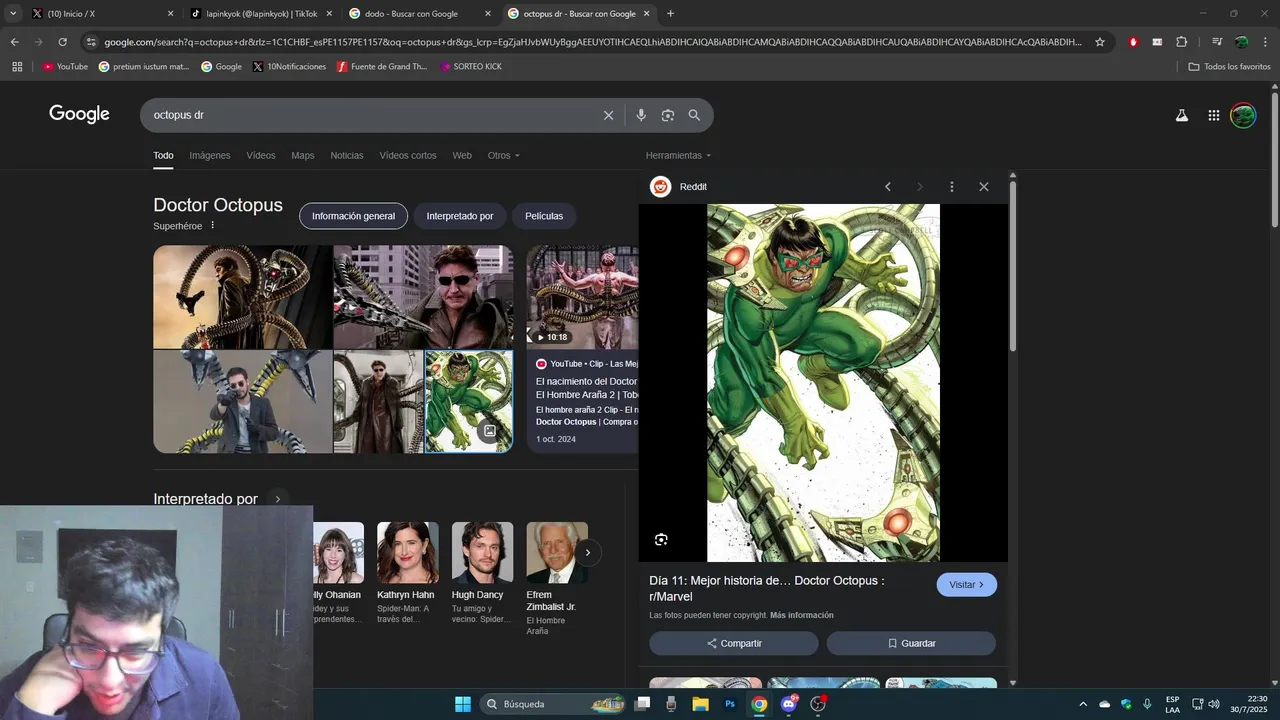The height and width of the screenshot is (720, 1280).
Task: Open the YouTube bookmark
Action: tap(65, 67)
